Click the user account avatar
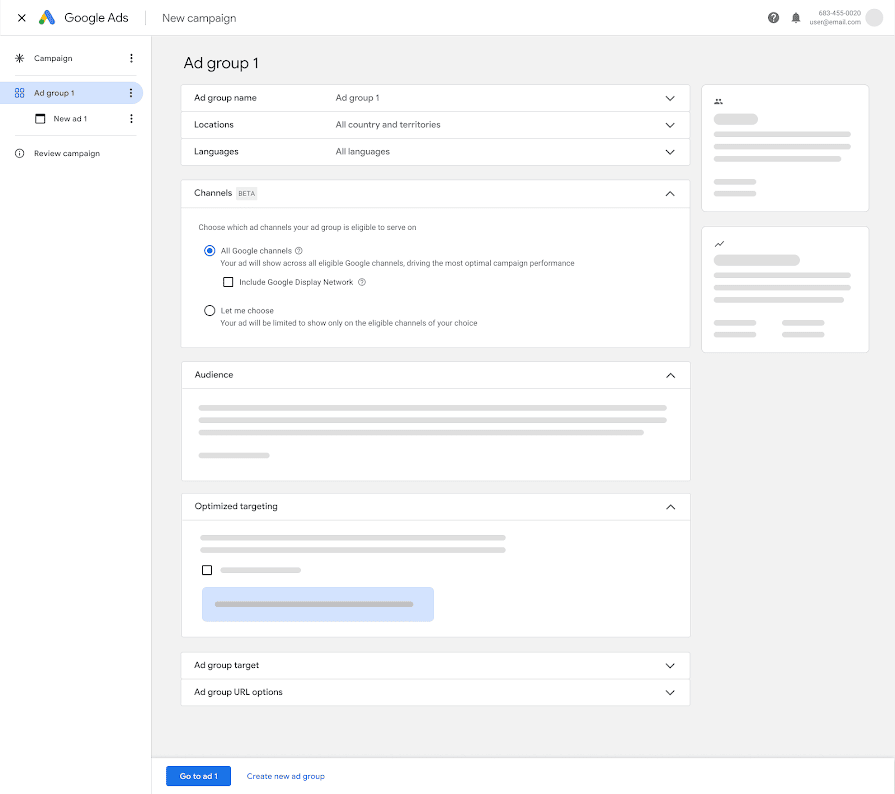 click(874, 18)
